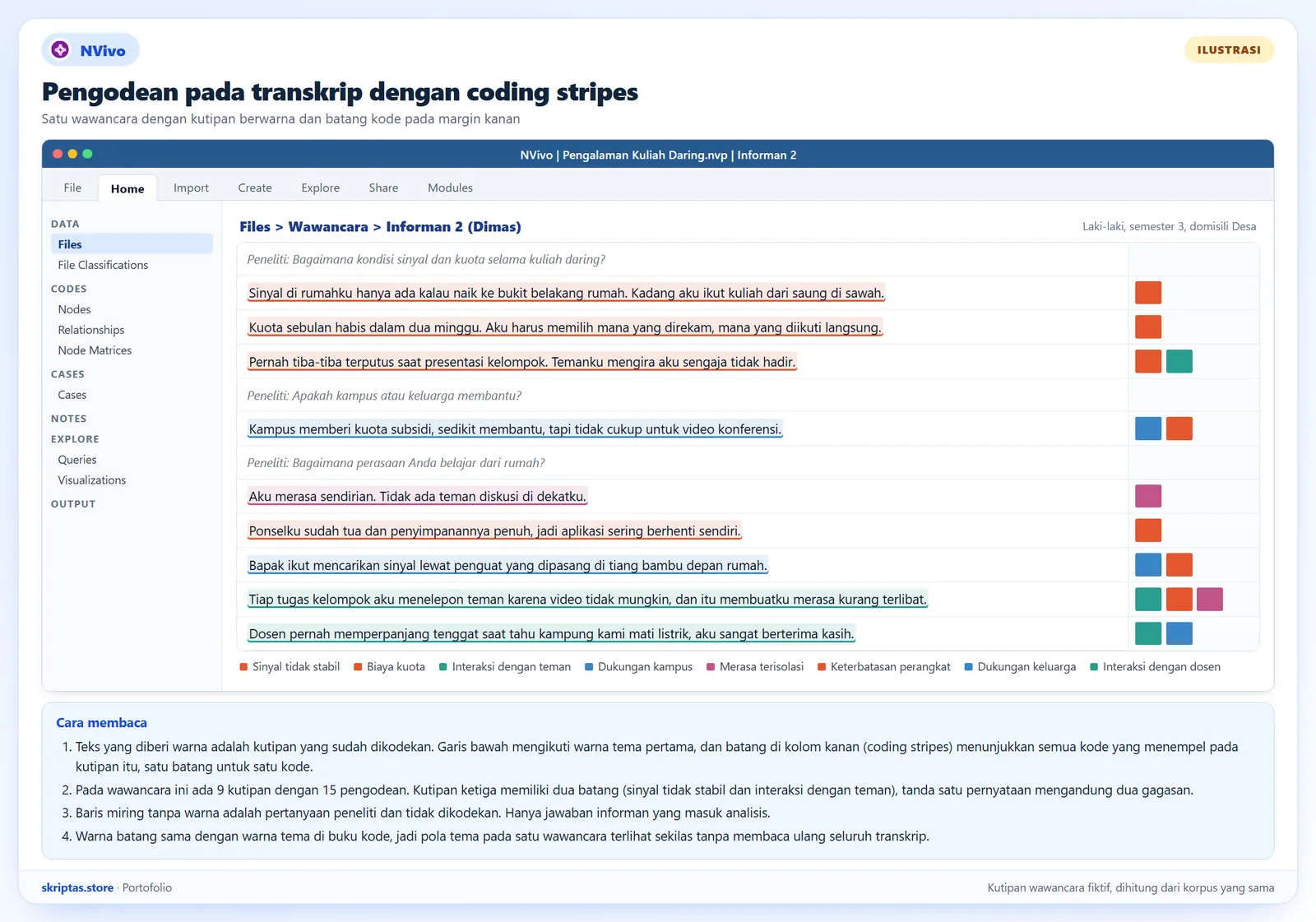Click question 'Apakah kampus atau keluarga membantu?'
Image resolution: width=1316 pixels, height=922 pixels.
(384, 396)
